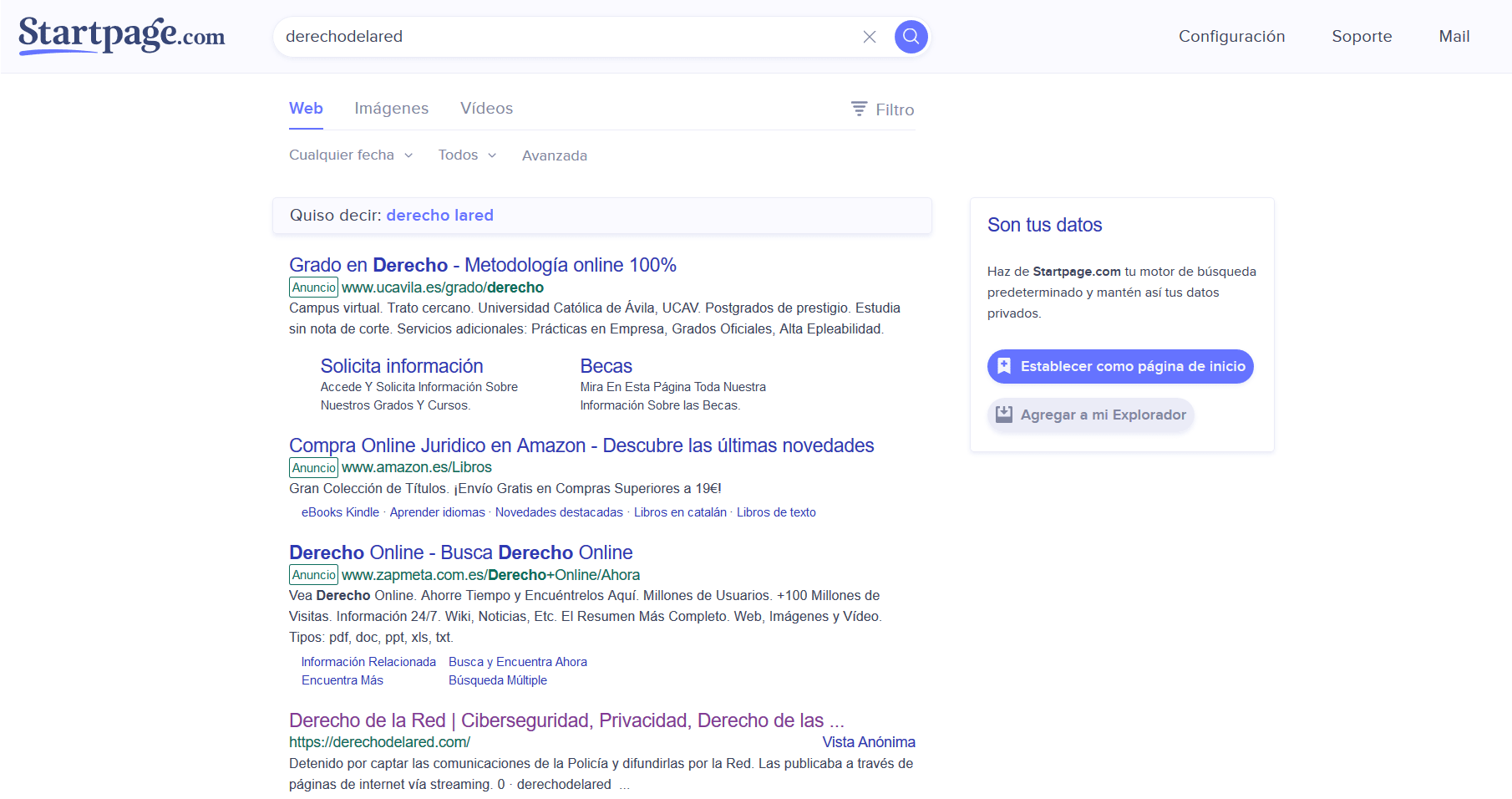Expand the Cualquier fecha dropdown
The height and width of the screenshot is (799, 1512).
pyautogui.click(x=351, y=155)
